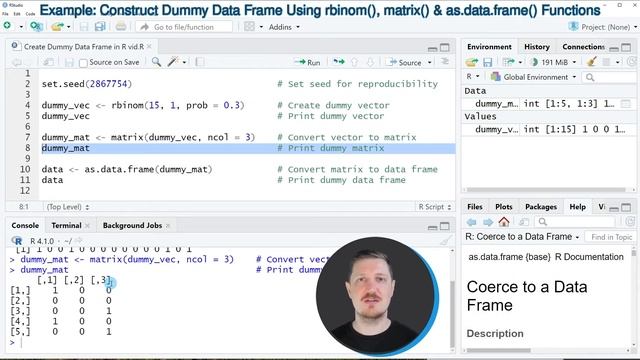
Task: Click the Code Tools magic wand icon
Action: (173, 62)
